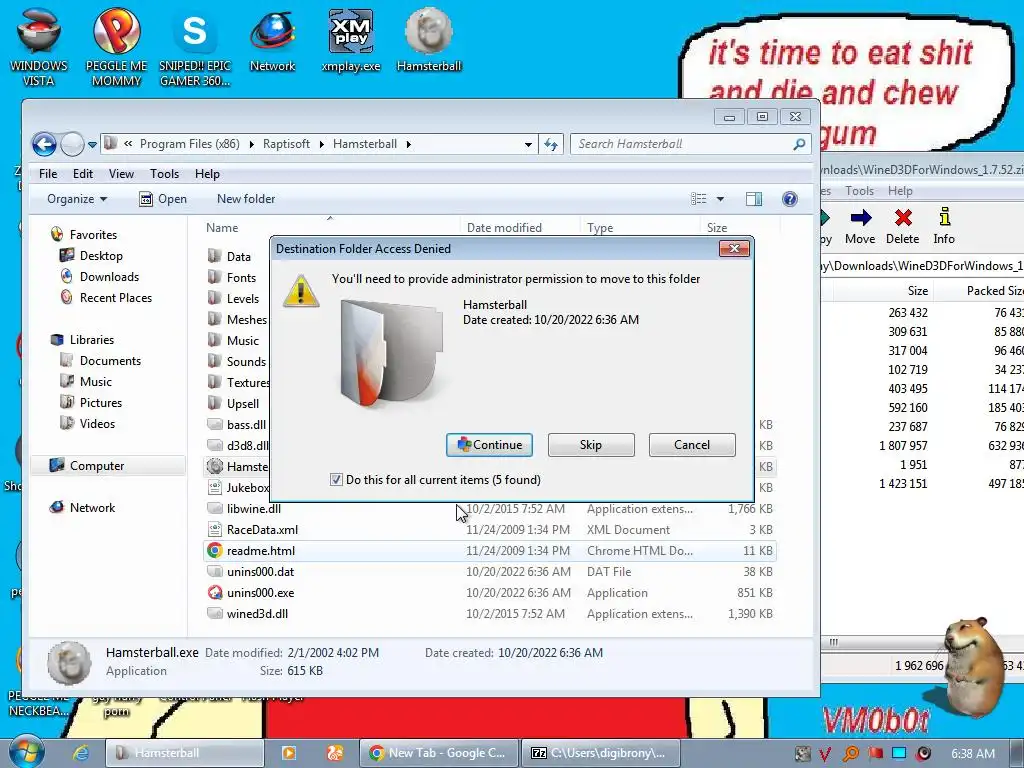Screen dimensions: 1024x768
Task: Sort by the Name column header
Action: [x=332, y=227]
